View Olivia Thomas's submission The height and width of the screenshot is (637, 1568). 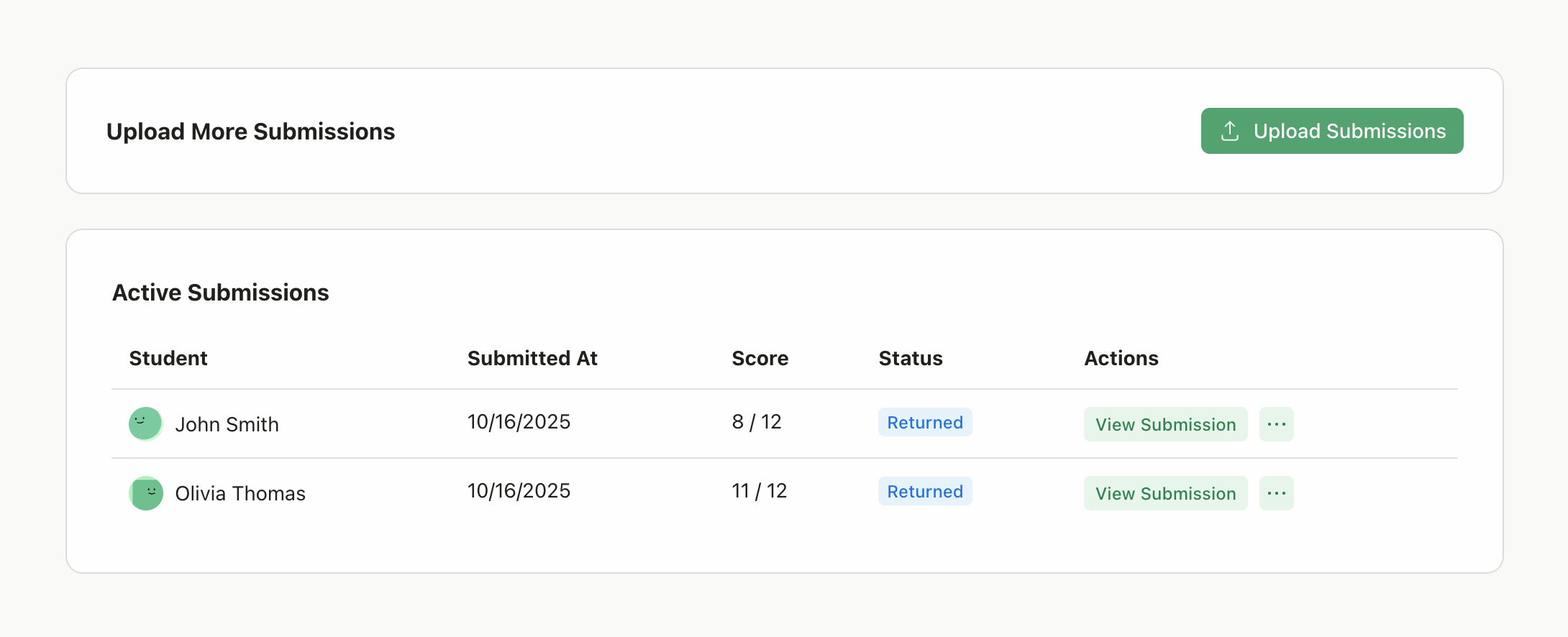pos(1165,493)
